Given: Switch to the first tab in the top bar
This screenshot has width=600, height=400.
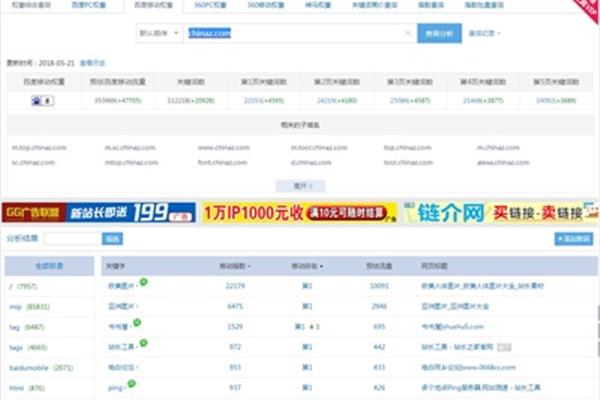Looking at the screenshot, I should click(x=31, y=5).
